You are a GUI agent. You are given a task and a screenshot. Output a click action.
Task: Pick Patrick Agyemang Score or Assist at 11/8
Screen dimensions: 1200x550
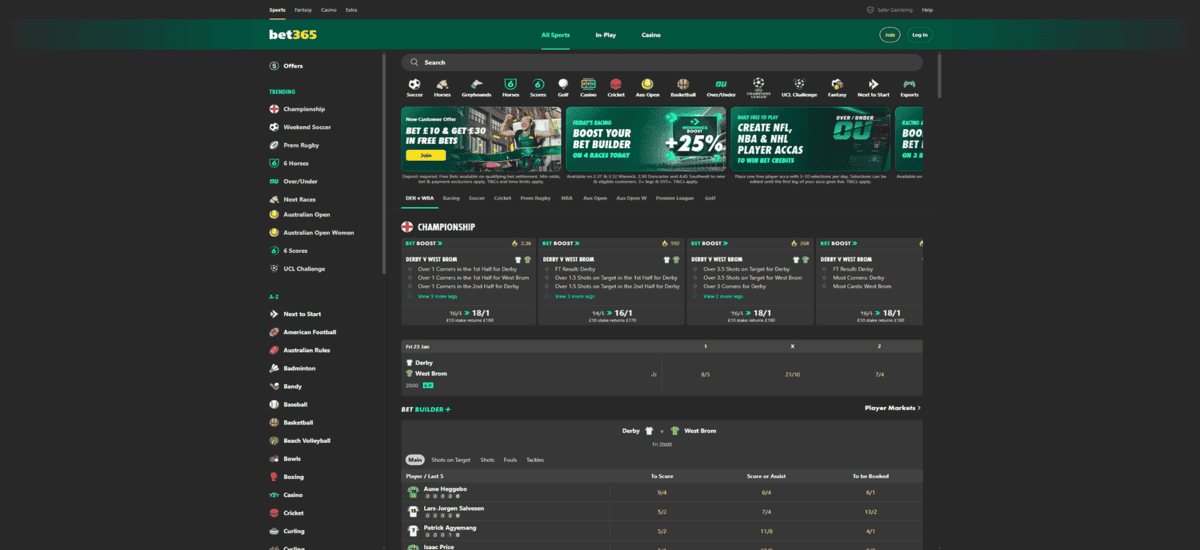pos(766,530)
